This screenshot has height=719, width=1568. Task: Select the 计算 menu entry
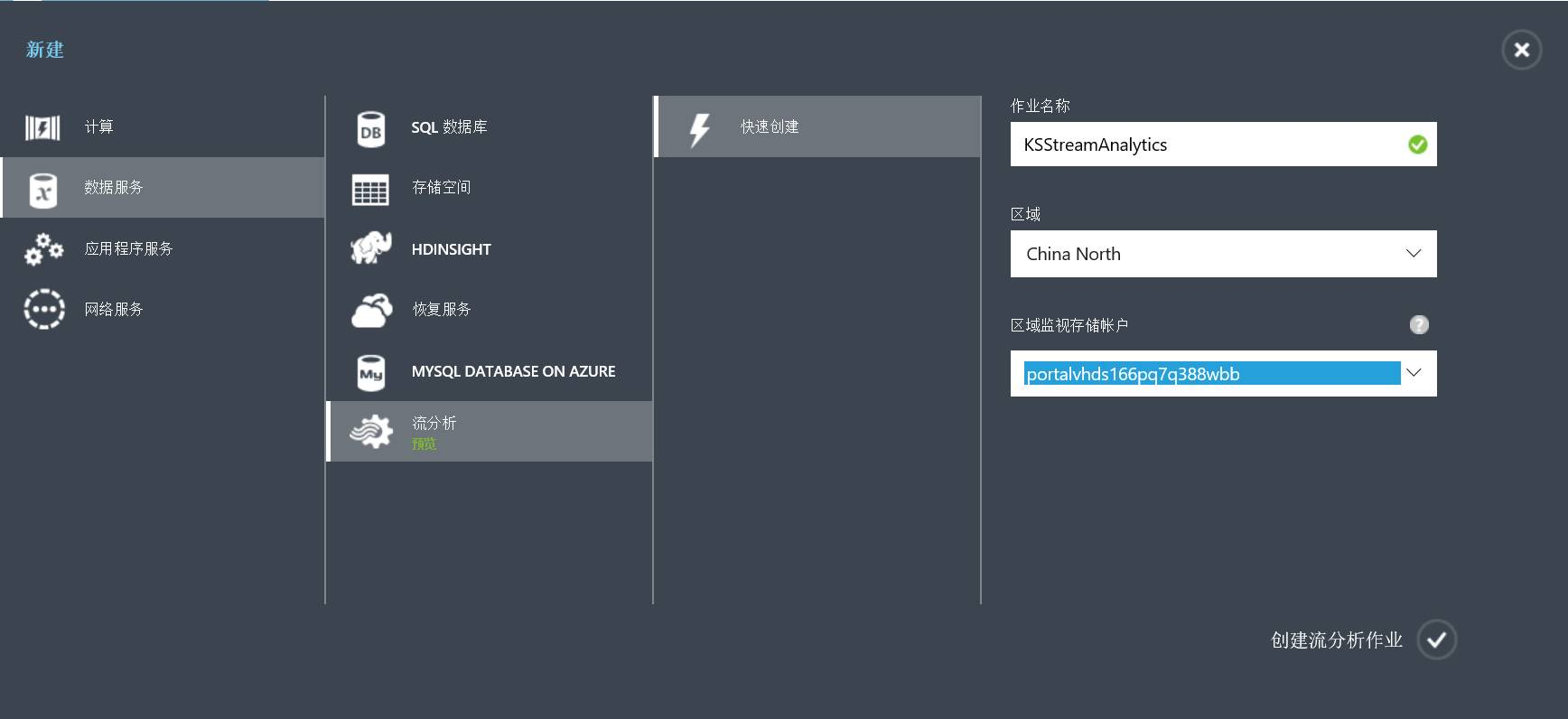tap(163, 127)
